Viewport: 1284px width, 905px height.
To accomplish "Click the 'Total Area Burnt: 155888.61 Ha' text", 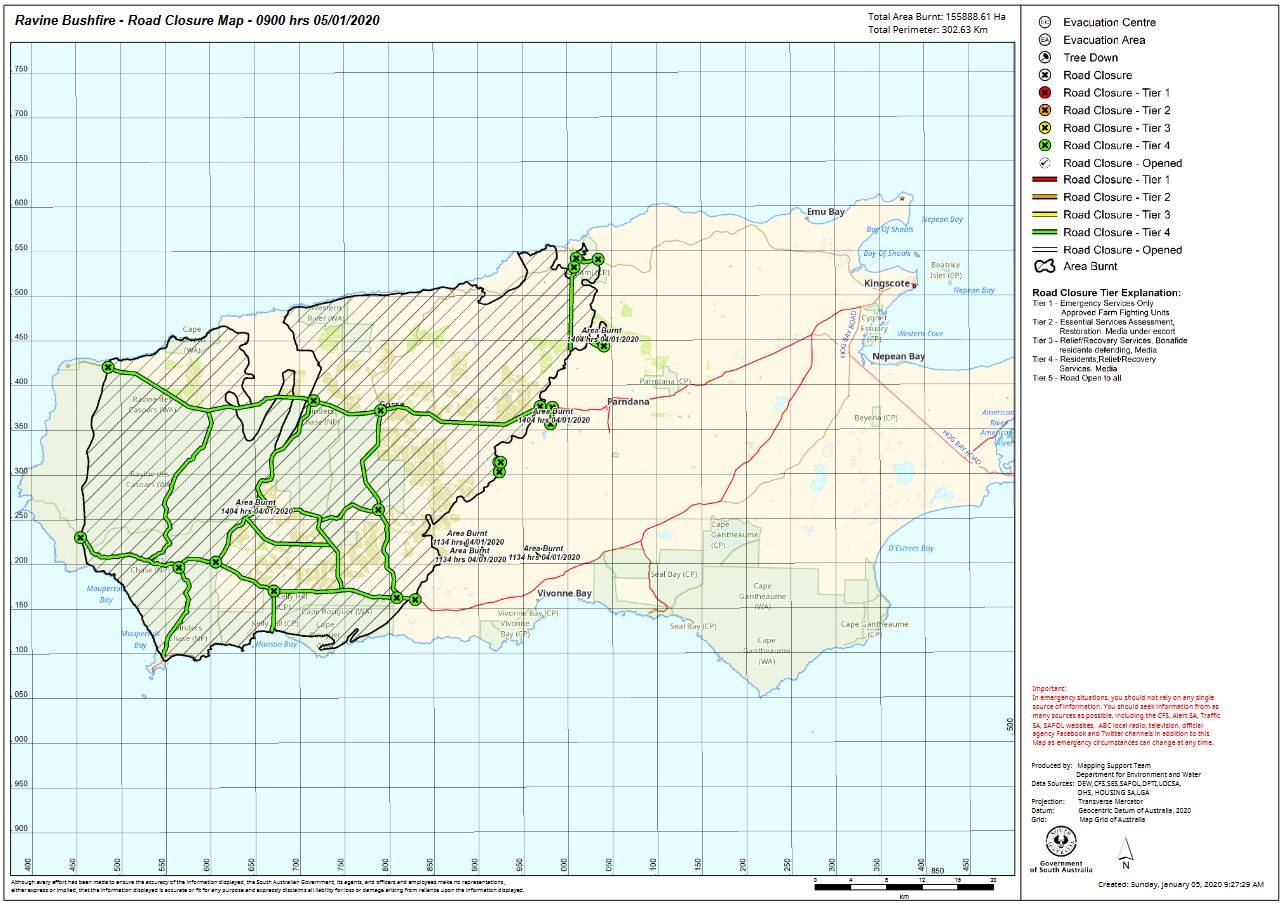I will pos(937,17).
